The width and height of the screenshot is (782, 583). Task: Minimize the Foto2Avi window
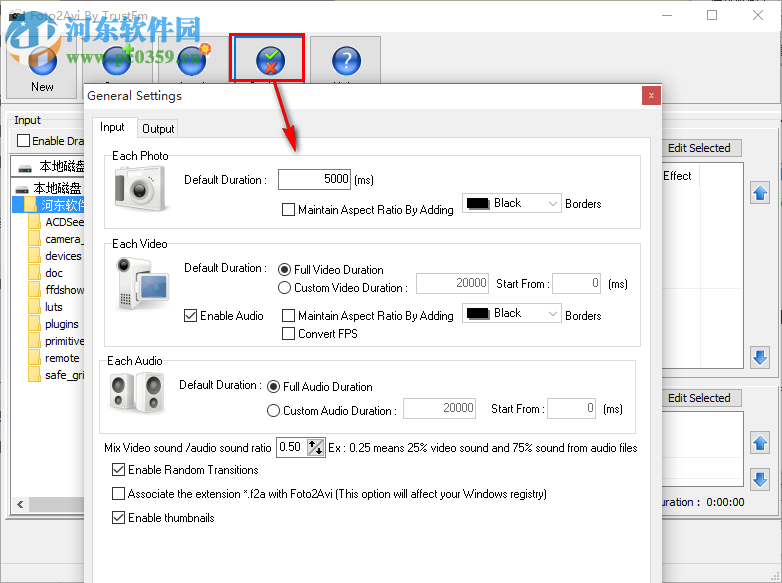tap(667, 15)
